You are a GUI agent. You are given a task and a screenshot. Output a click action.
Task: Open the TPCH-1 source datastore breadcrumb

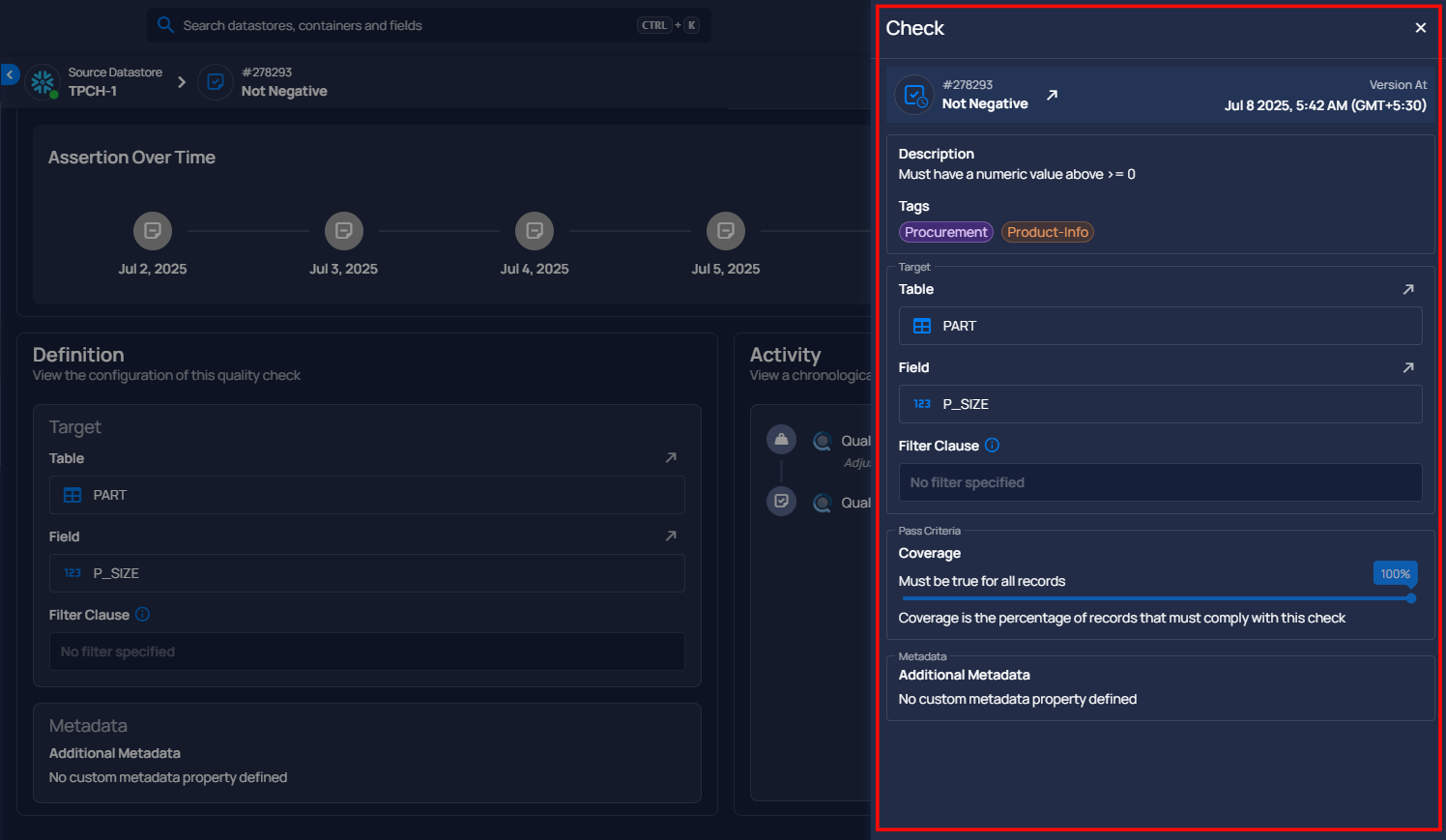[x=115, y=81]
